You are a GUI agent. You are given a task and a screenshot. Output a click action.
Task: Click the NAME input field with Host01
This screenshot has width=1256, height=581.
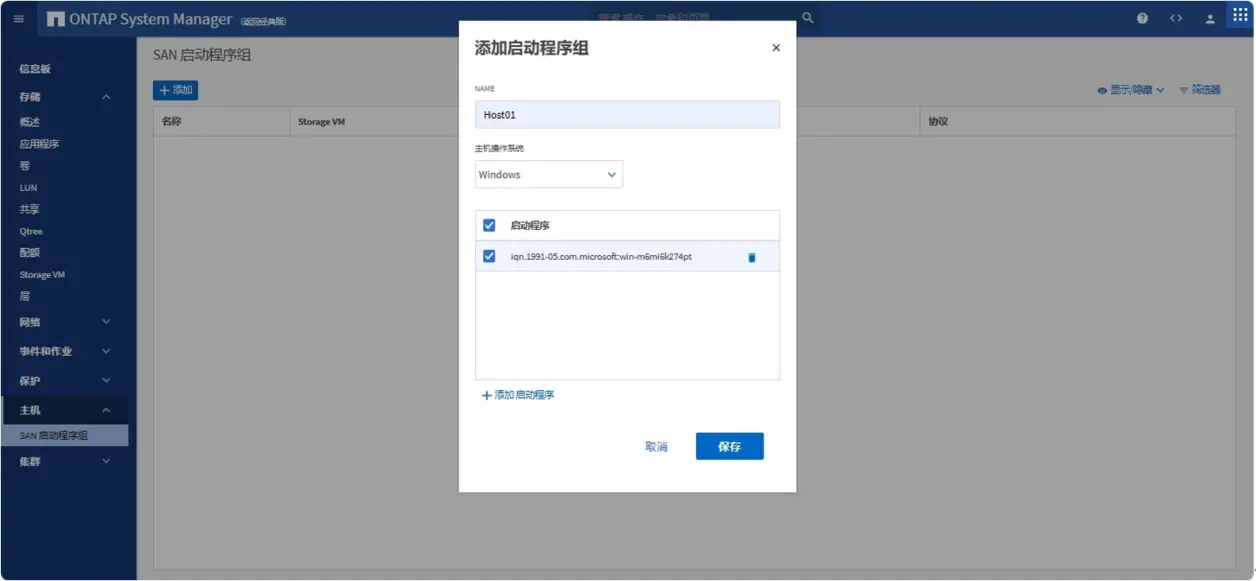pos(627,114)
